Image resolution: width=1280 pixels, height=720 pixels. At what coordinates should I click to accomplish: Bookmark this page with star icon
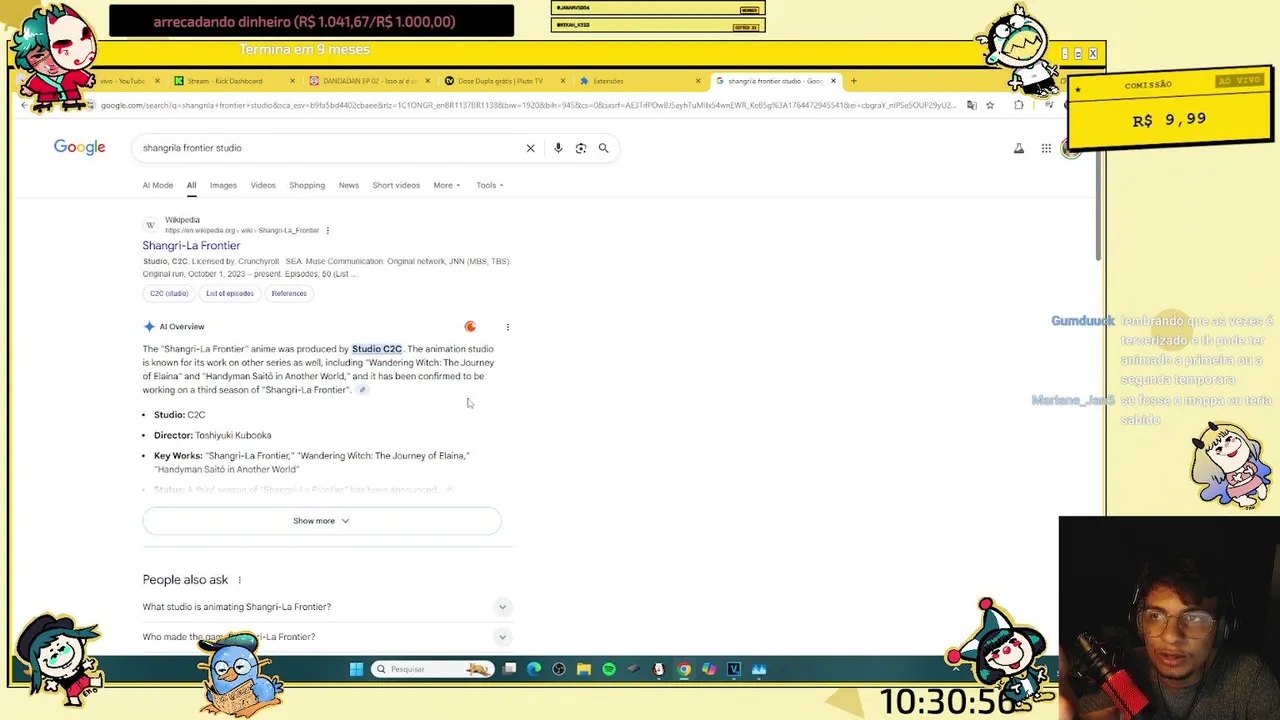tap(990, 105)
